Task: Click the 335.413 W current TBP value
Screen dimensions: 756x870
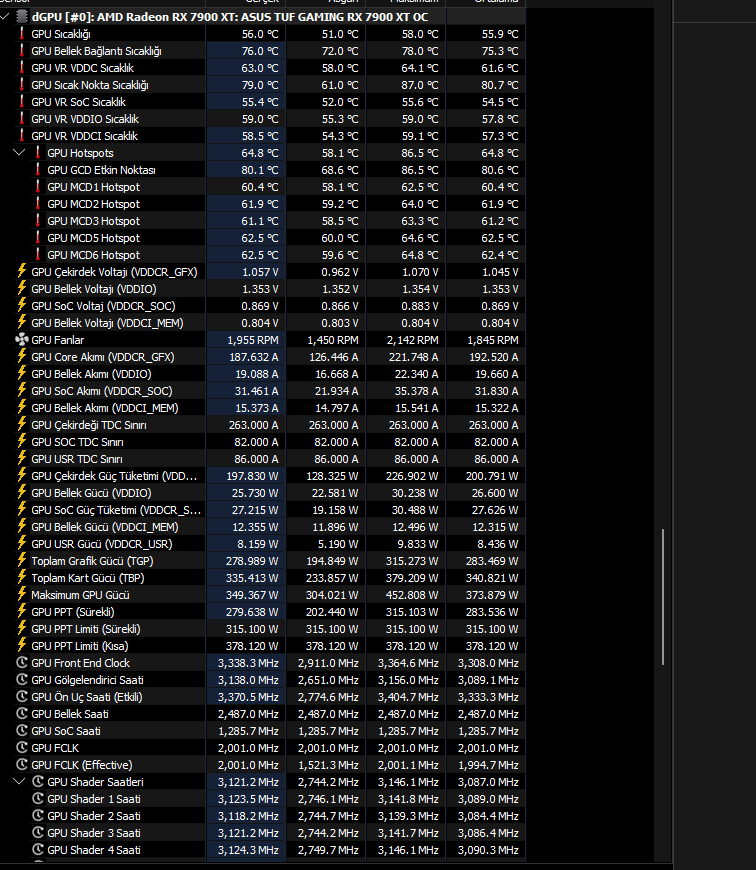Action: point(252,578)
